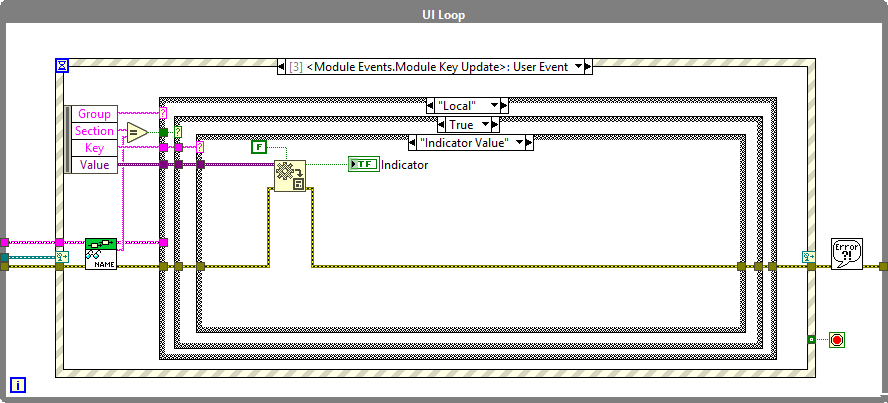Open the True case selector dropdown
888x403 pixels.
[x=485, y=125]
